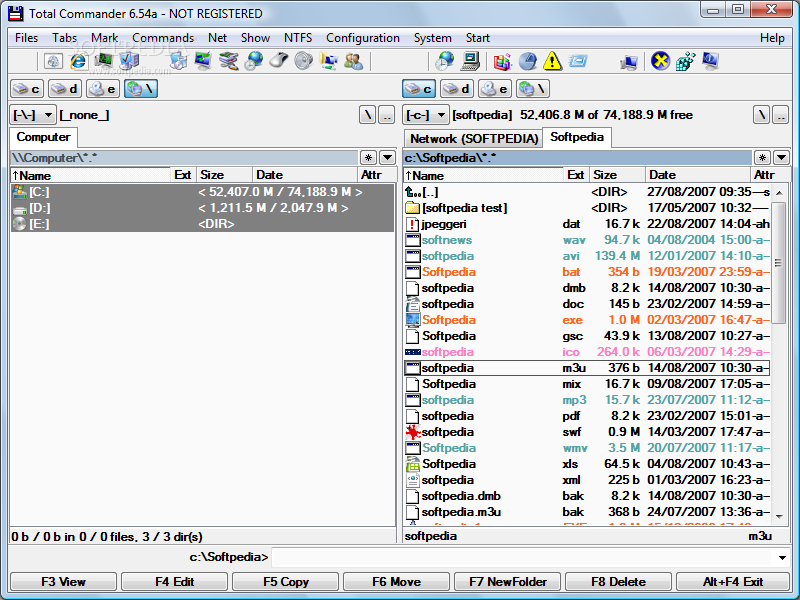Open the right panel drive selector [-c-]
Image resolution: width=800 pixels, height=600 pixels.
pyautogui.click(x=421, y=114)
